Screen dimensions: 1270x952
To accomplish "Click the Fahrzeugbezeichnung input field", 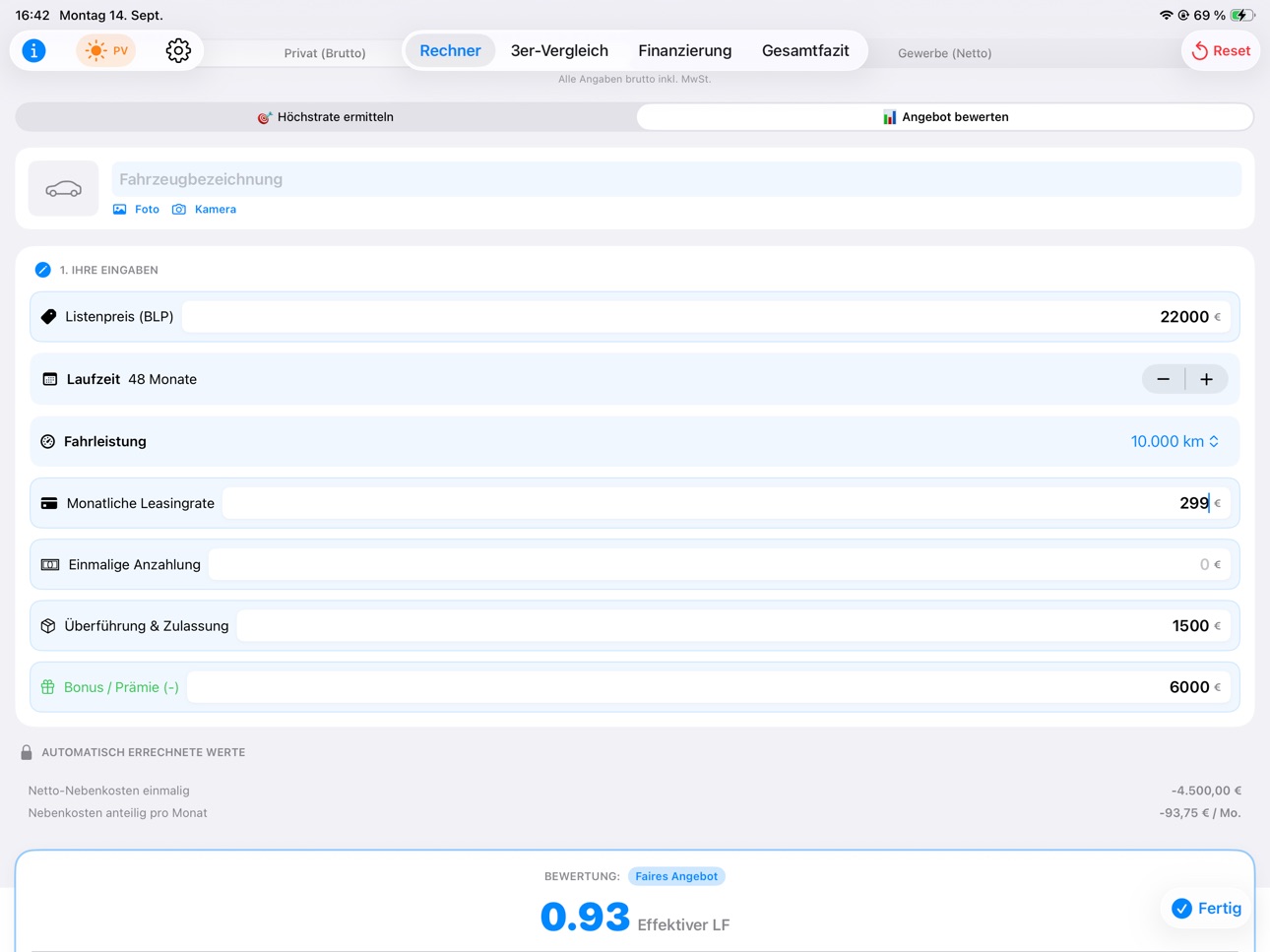I will click(676, 179).
